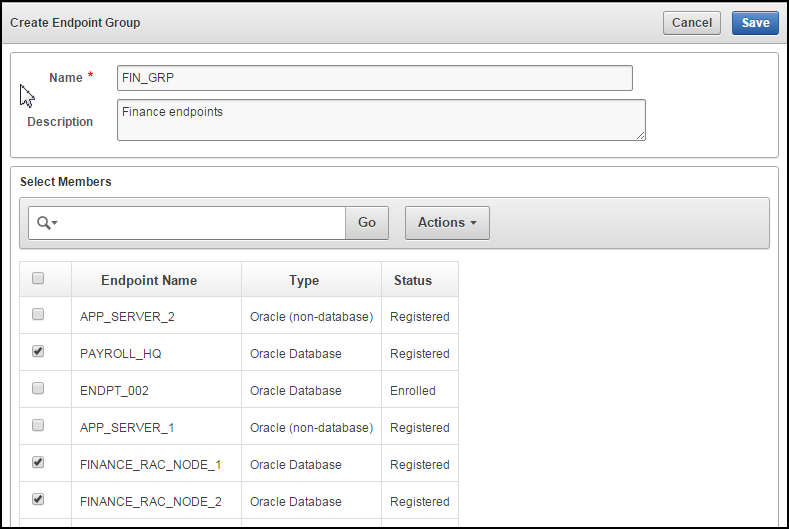Uncheck the PAYROLL_HQ endpoint checkbox

click(x=38, y=351)
